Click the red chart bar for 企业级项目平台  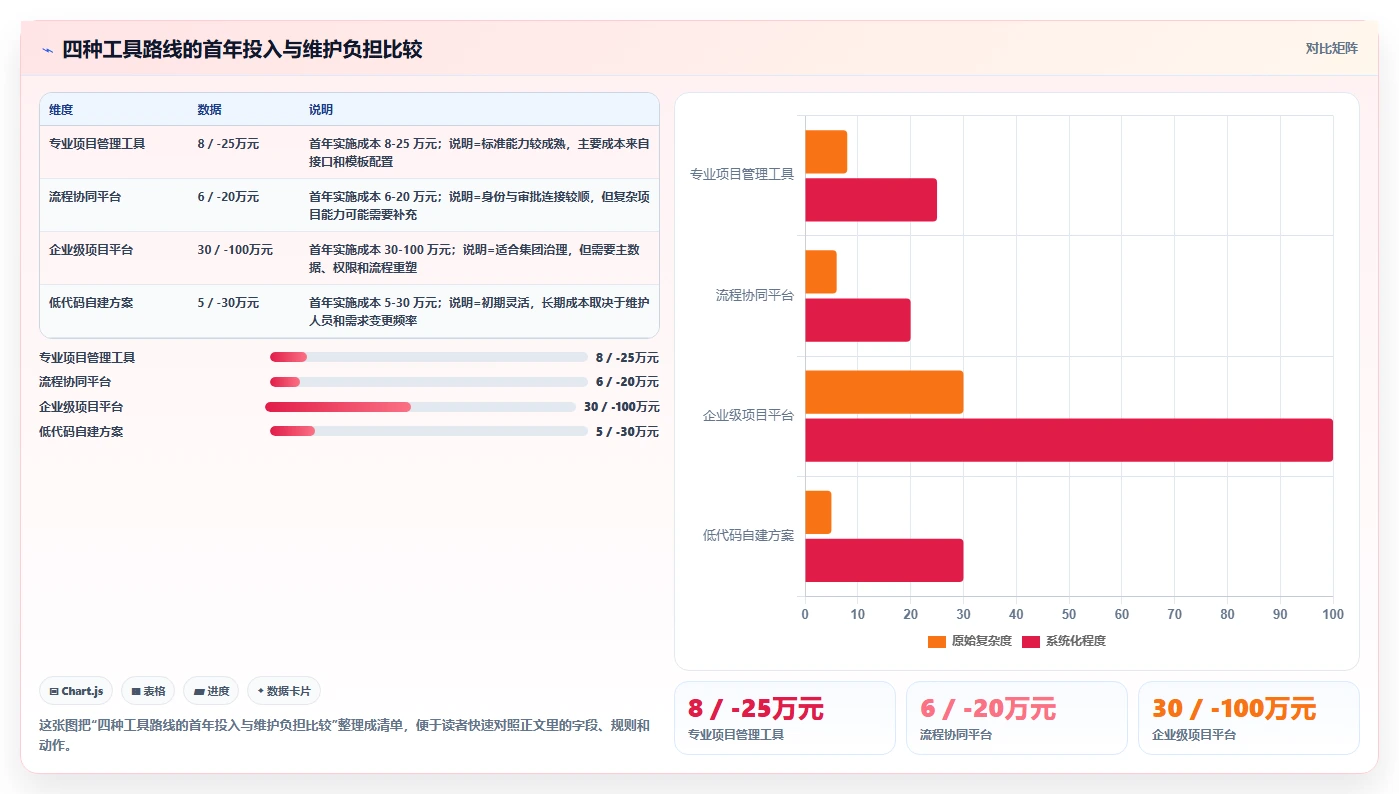[x=1069, y=440]
